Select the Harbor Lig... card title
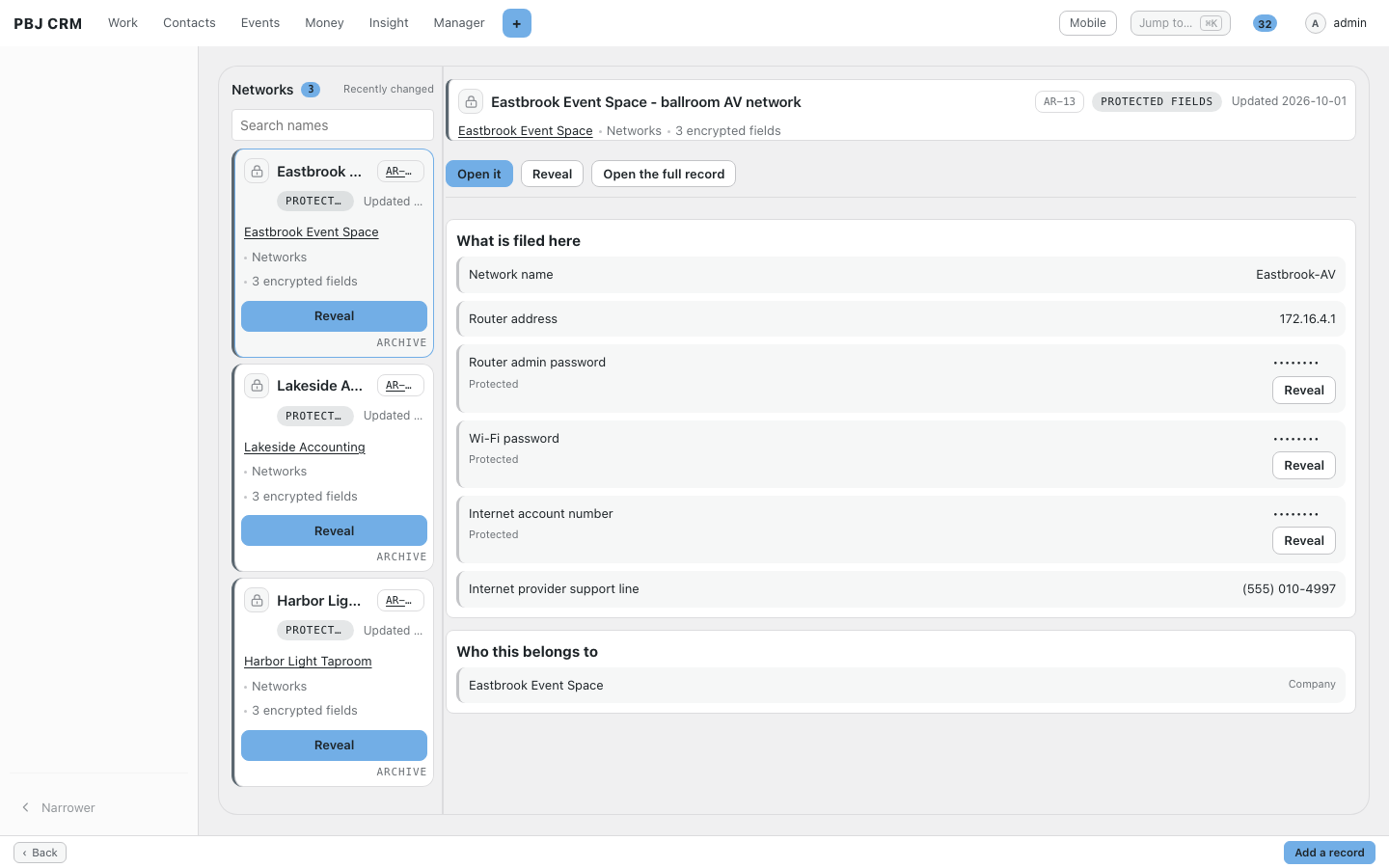This screenshot has width=1389, height=868. 319,601
